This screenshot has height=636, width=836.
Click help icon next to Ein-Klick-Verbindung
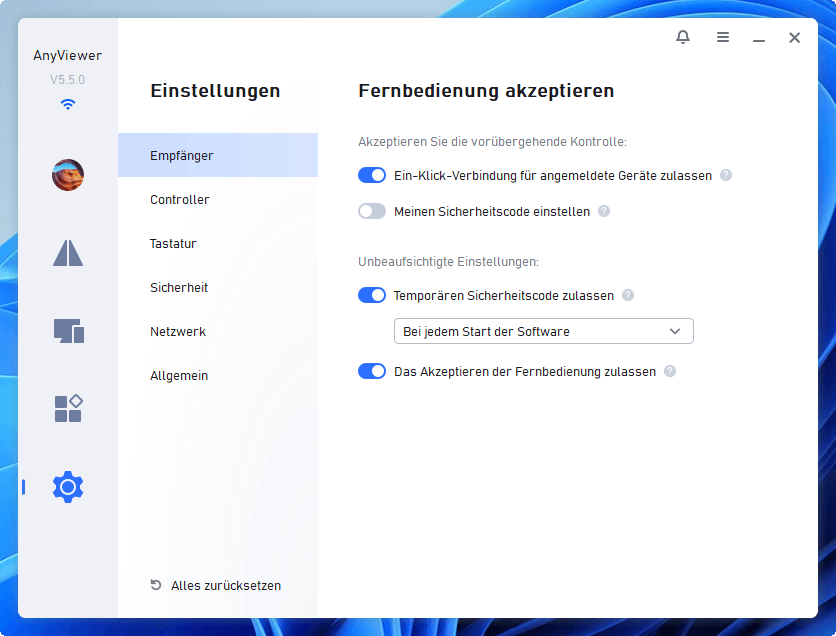pyautogui.click(x=726, y=175)
